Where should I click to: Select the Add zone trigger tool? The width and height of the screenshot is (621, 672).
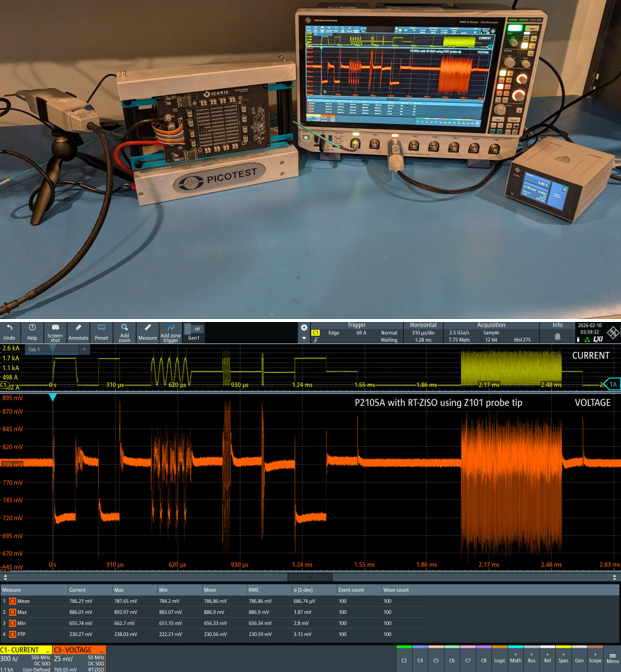[171, 331]
